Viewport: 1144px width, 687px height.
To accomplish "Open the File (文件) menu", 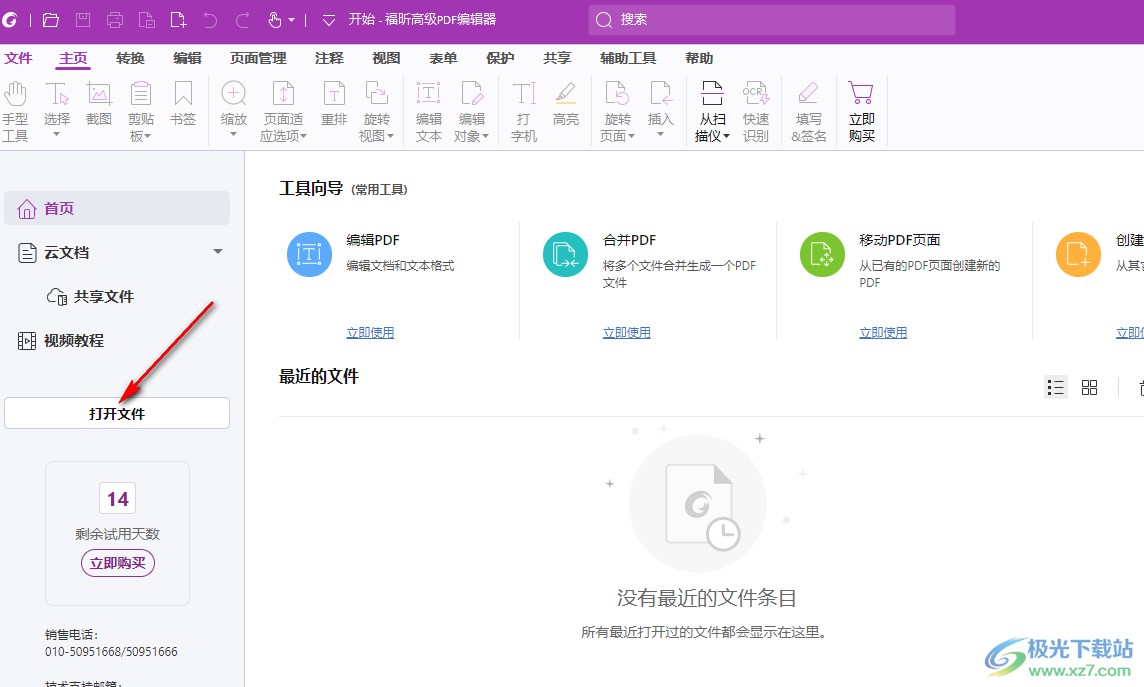I will point(18,58).
